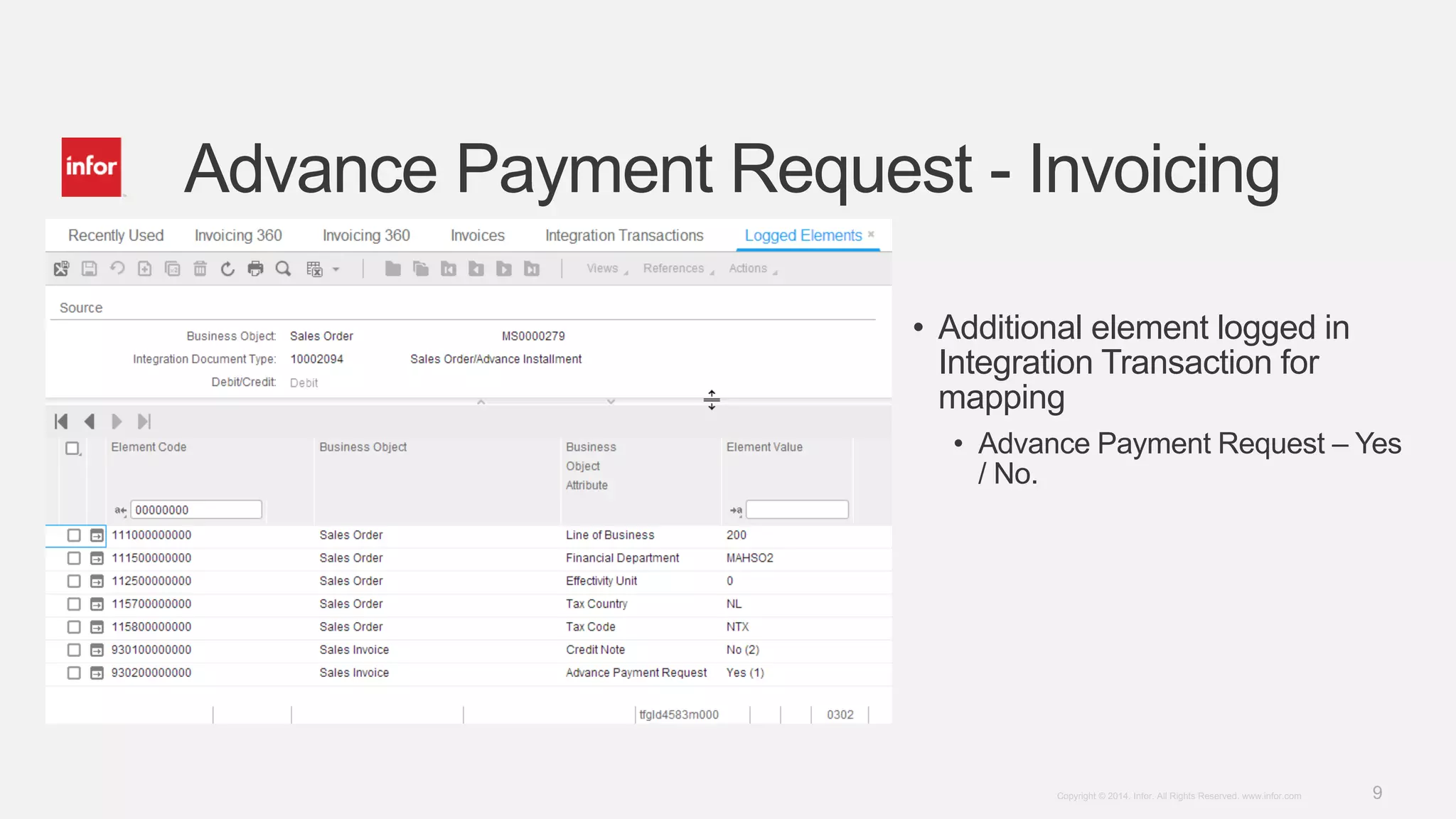Click the Element Value filter field
Image resolution: width=1456 pixels, height=819 pixels.
pos(797,510)
